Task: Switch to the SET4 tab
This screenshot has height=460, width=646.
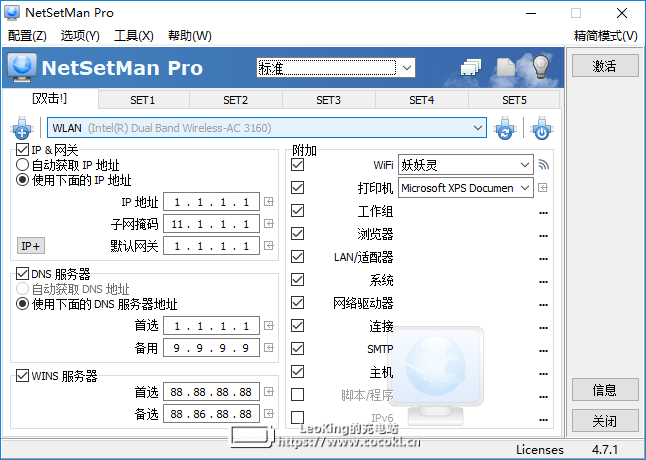Action: point(421,100)
